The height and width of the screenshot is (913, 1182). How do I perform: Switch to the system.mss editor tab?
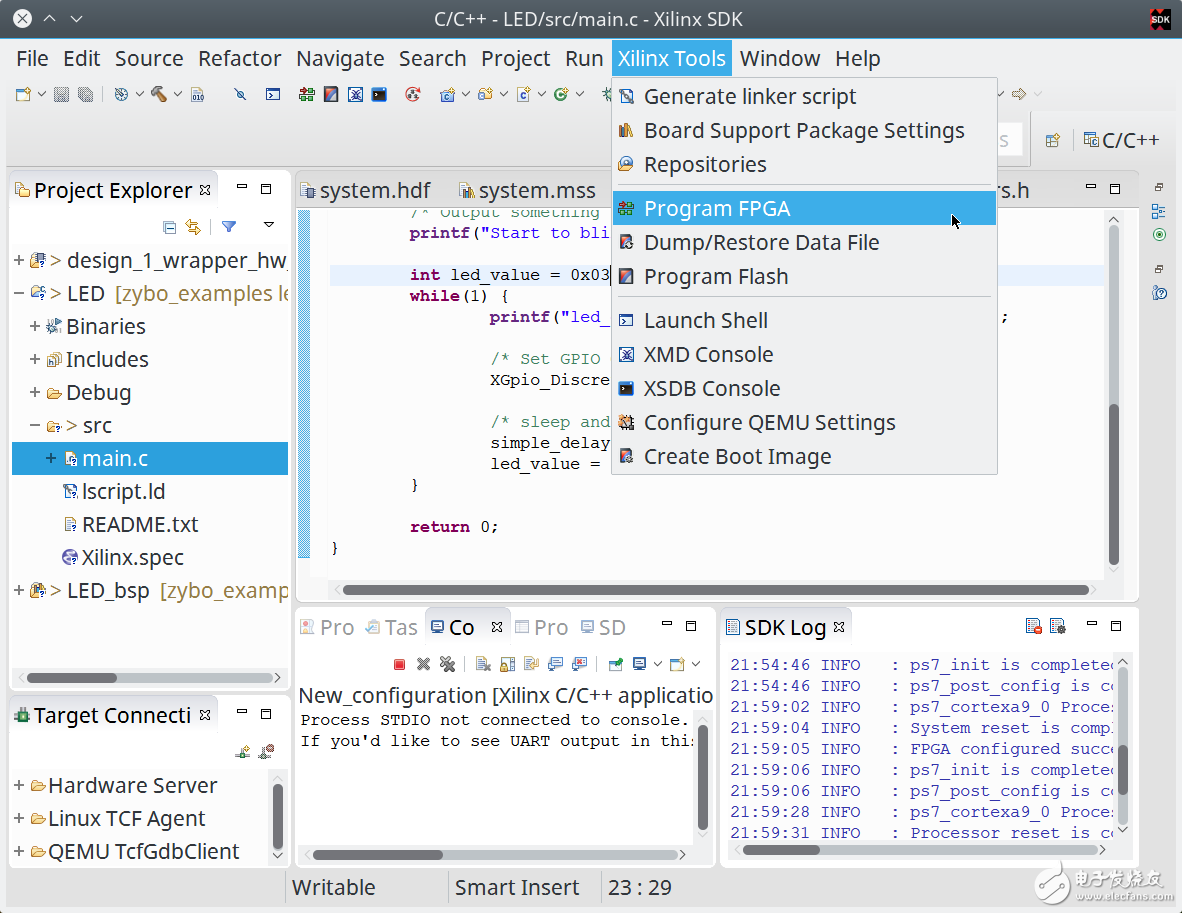tap(526, 190)
